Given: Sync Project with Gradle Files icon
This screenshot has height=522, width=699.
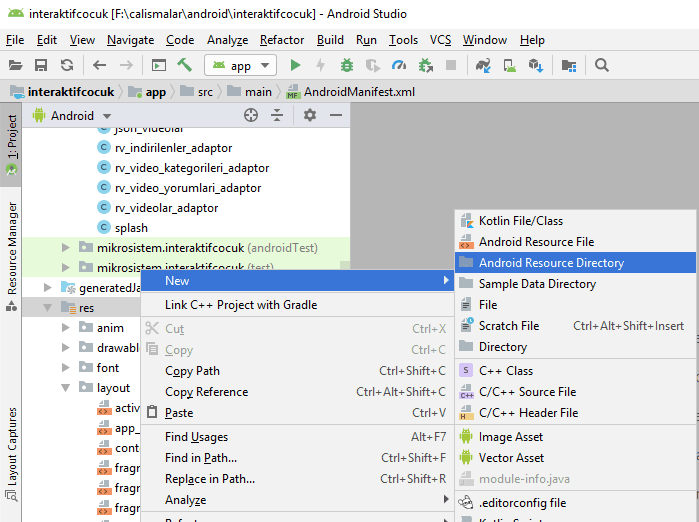Looking at the screenshot, I should [483, 65].
